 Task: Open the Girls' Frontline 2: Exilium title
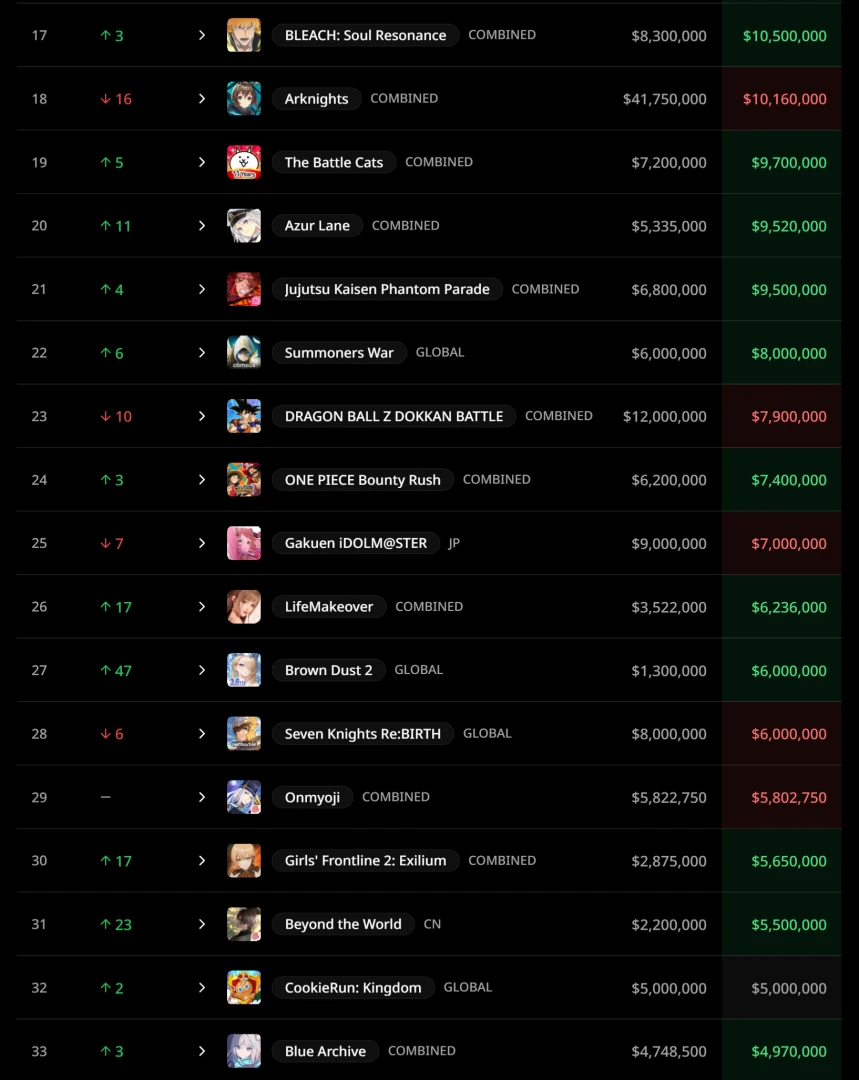365,861
